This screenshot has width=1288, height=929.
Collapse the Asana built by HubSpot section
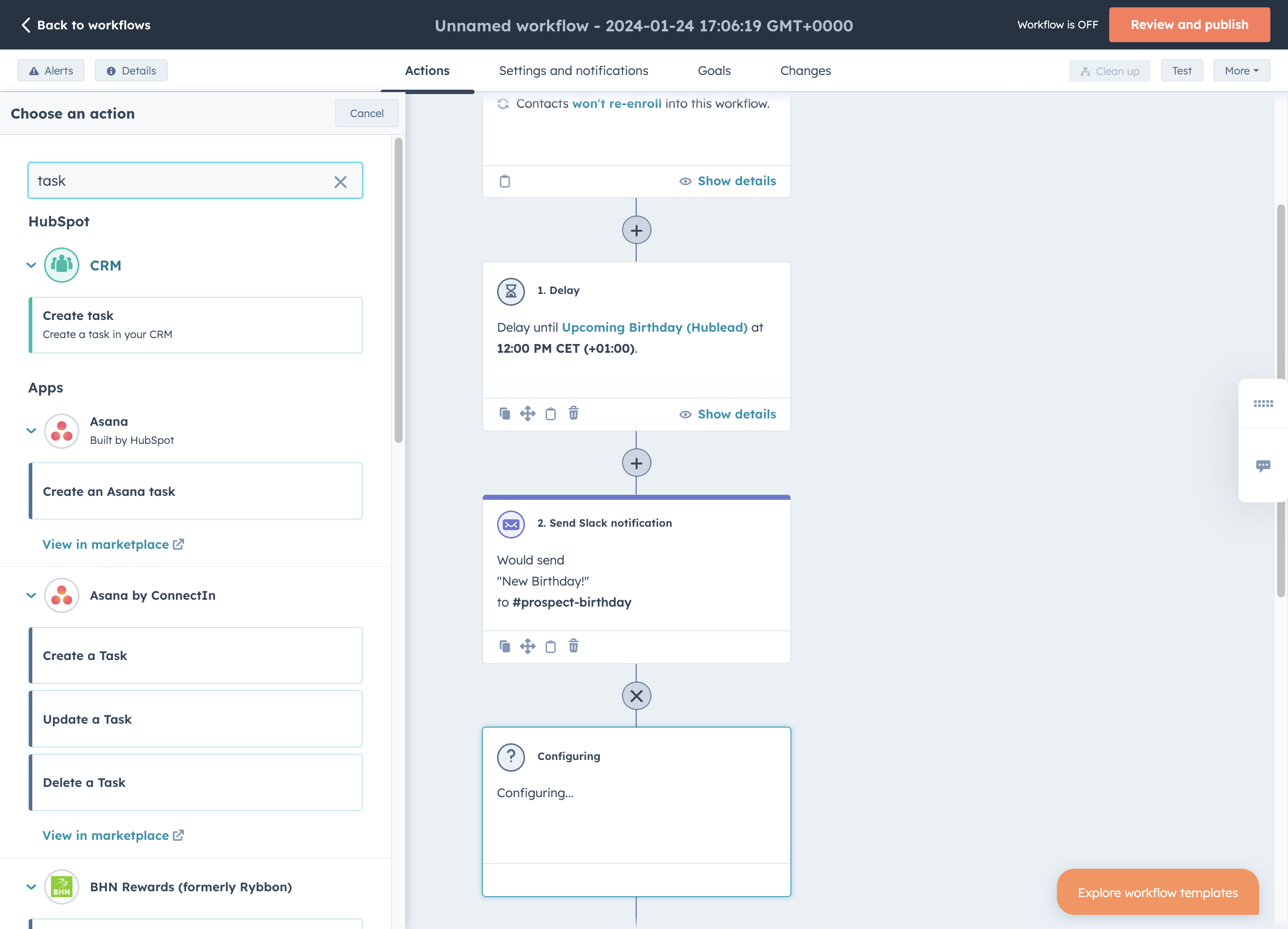[31, 431]
